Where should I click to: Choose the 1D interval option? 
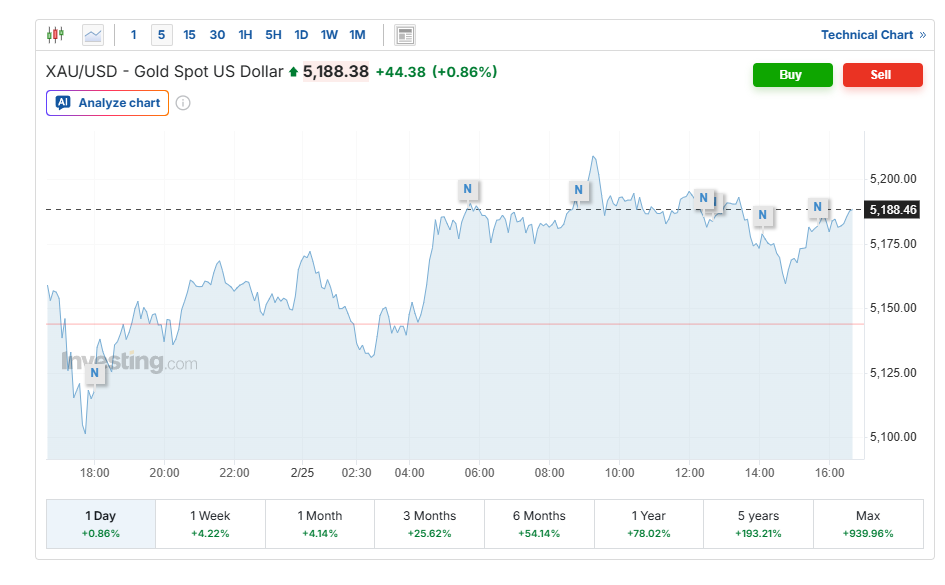coord(301,35)
